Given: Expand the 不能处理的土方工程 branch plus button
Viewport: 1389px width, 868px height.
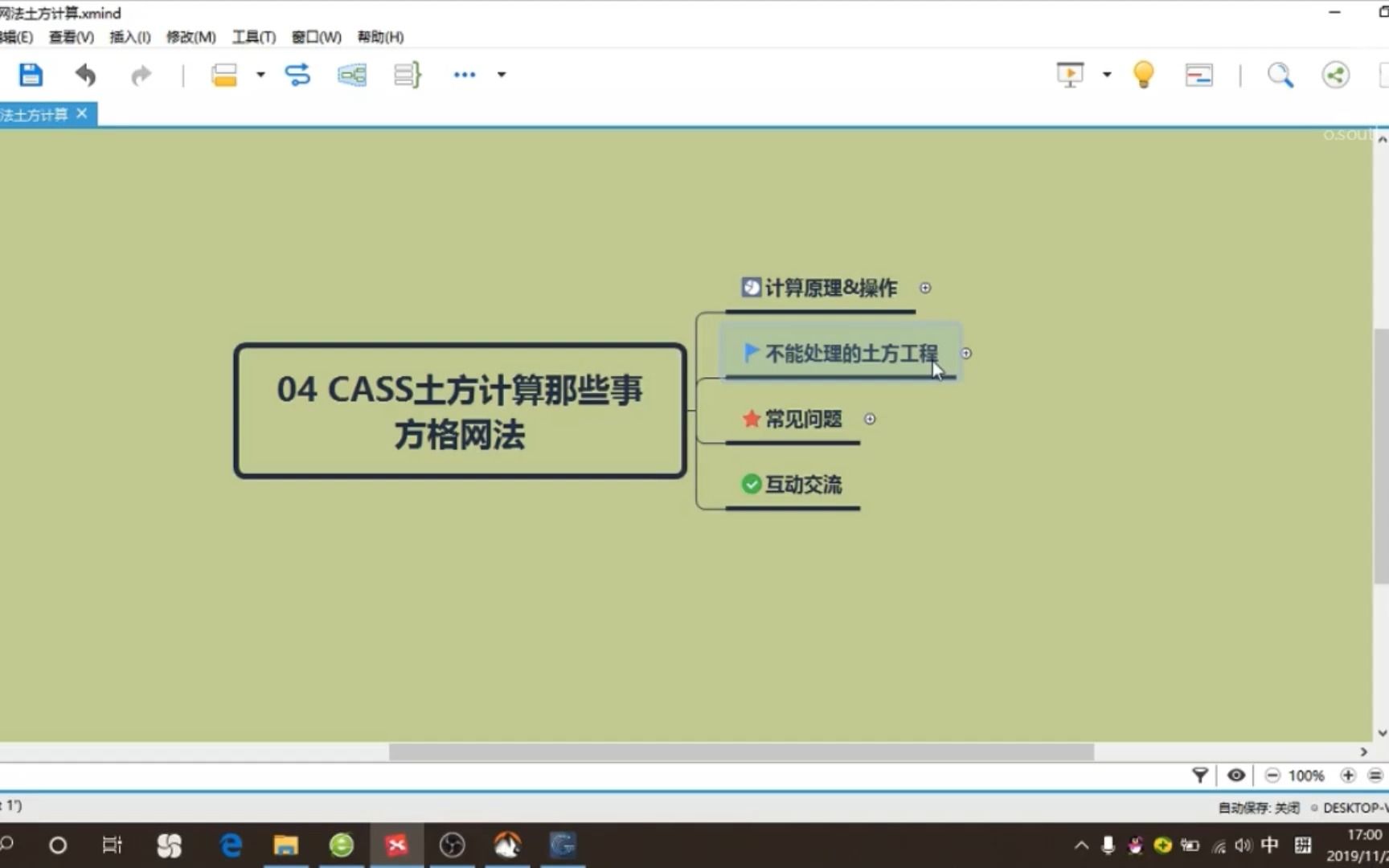Looking at the screenshot, I should point(966,354).
